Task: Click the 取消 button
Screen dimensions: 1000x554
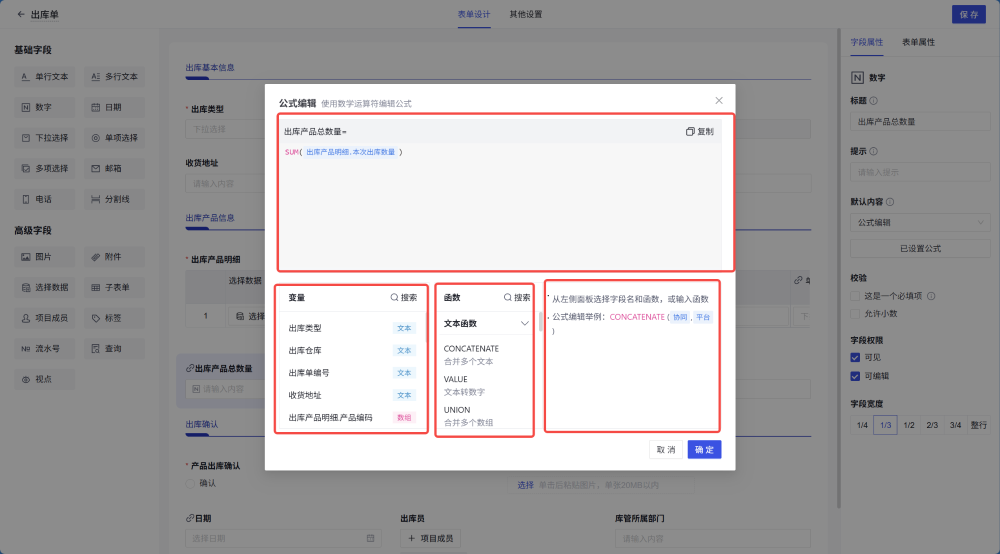Action: tap(666, 450)
